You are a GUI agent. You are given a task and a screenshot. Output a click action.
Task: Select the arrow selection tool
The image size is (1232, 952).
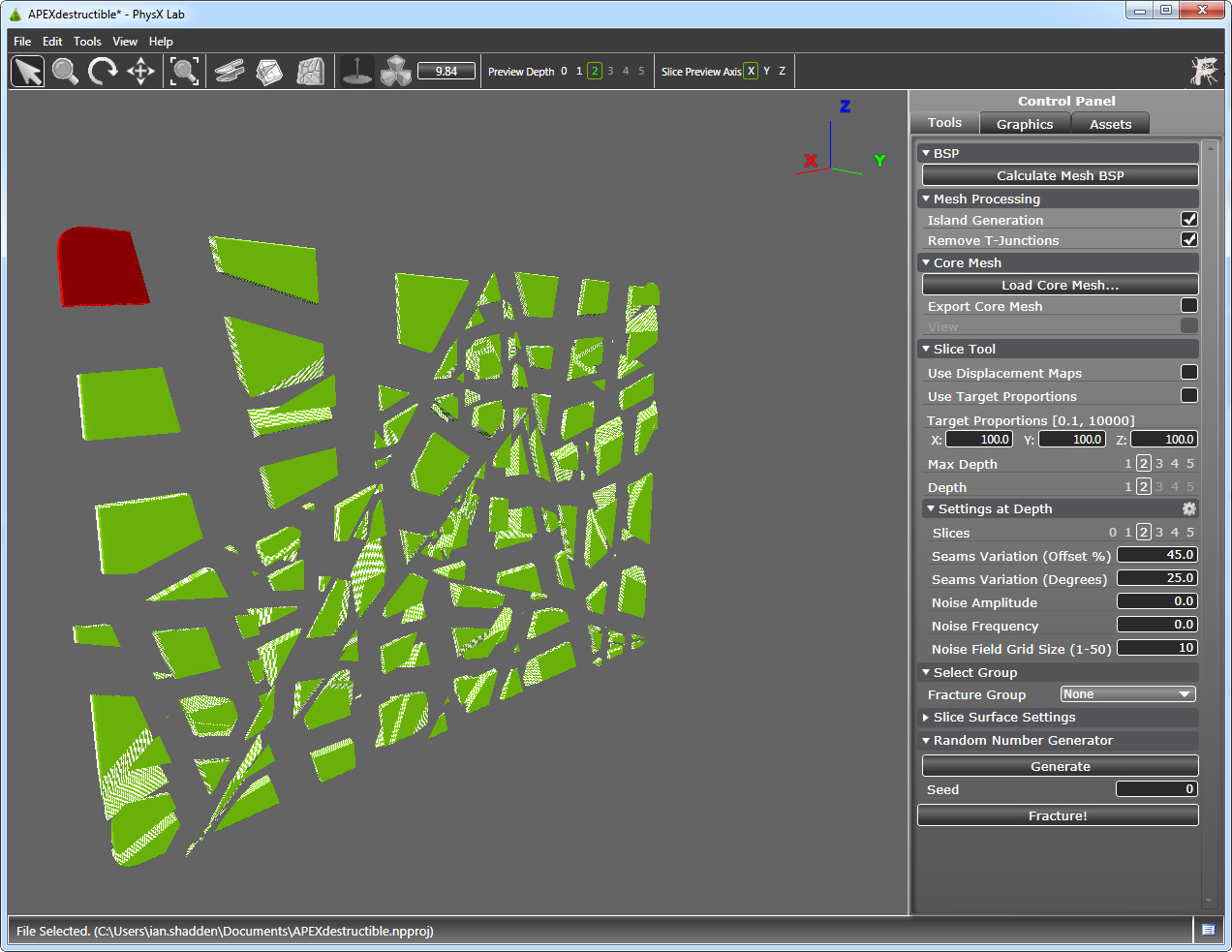26,70
